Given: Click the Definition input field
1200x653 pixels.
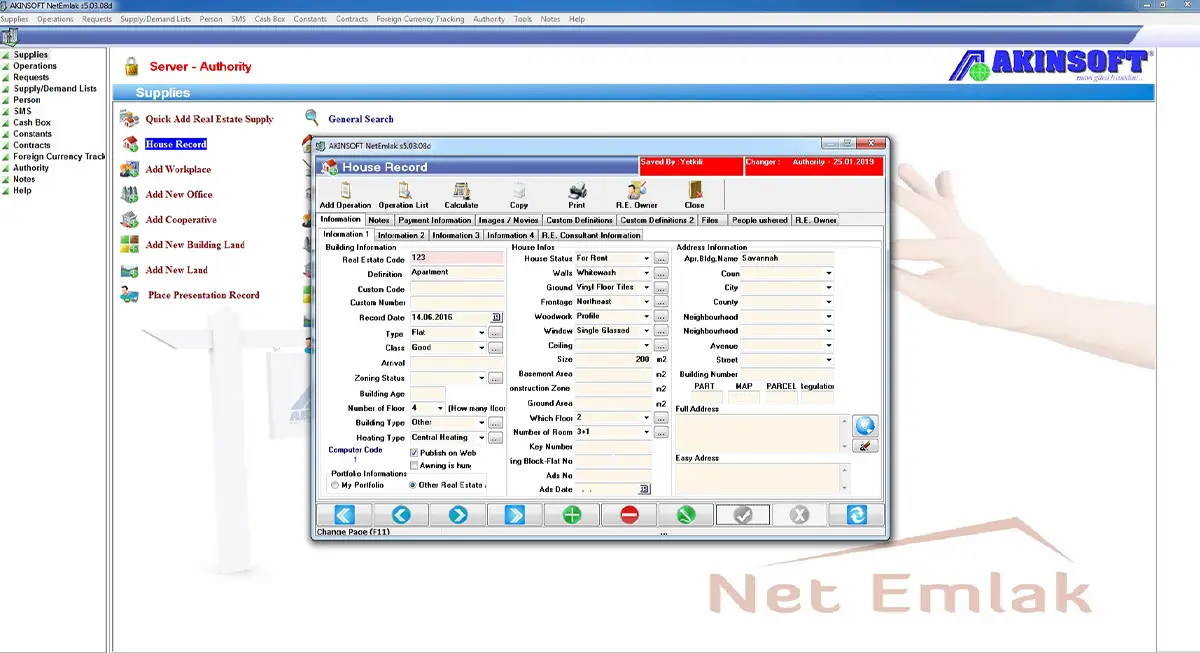Looking at the screenshot, I should [457, 273].
